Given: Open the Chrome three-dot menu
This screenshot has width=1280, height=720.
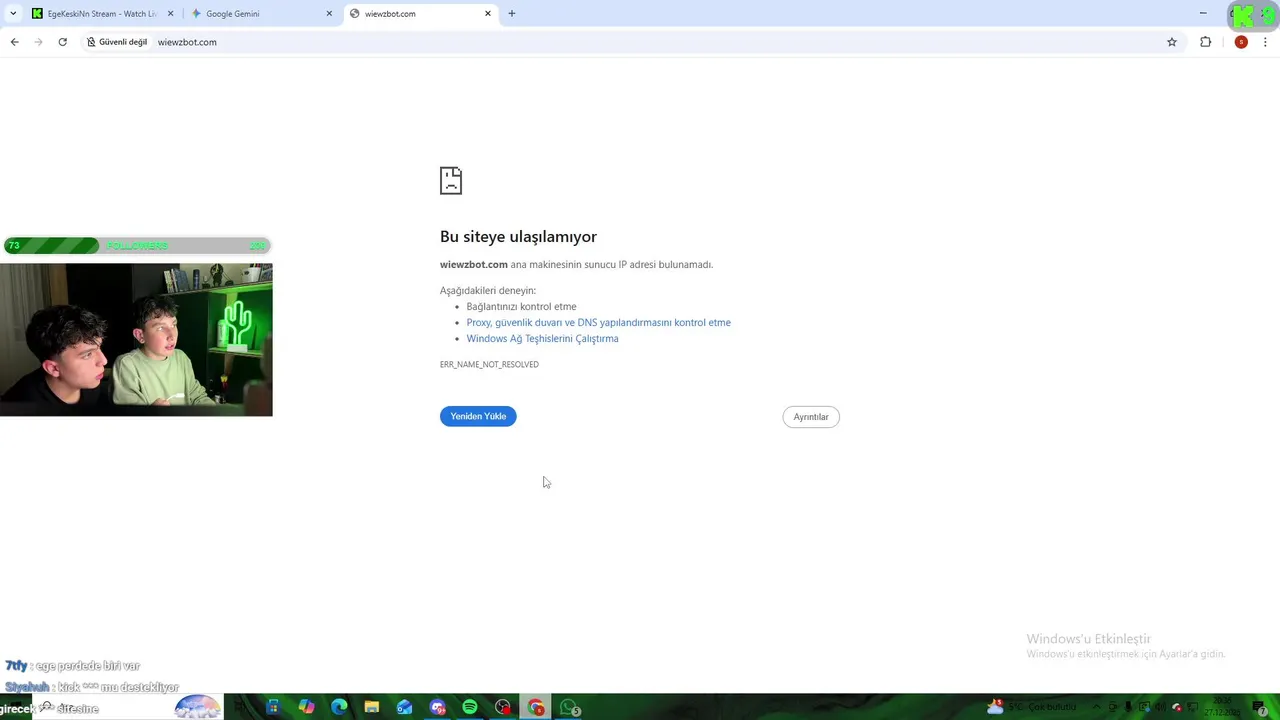Looking at the screenshot, I should pos(1265,42).
